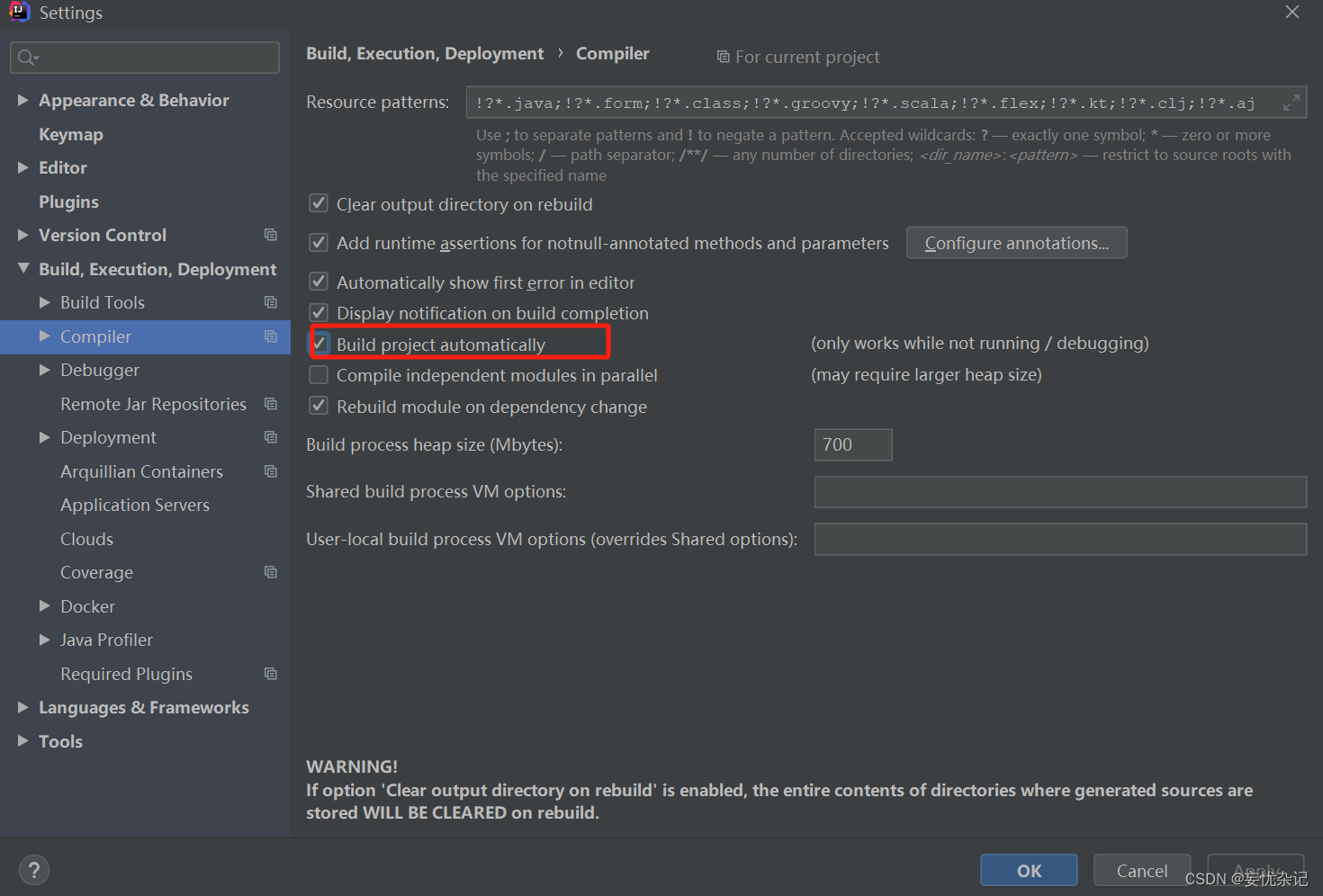Click User-local build process VM options field
Screen dimensions: 1323x896
[1060, 539]
